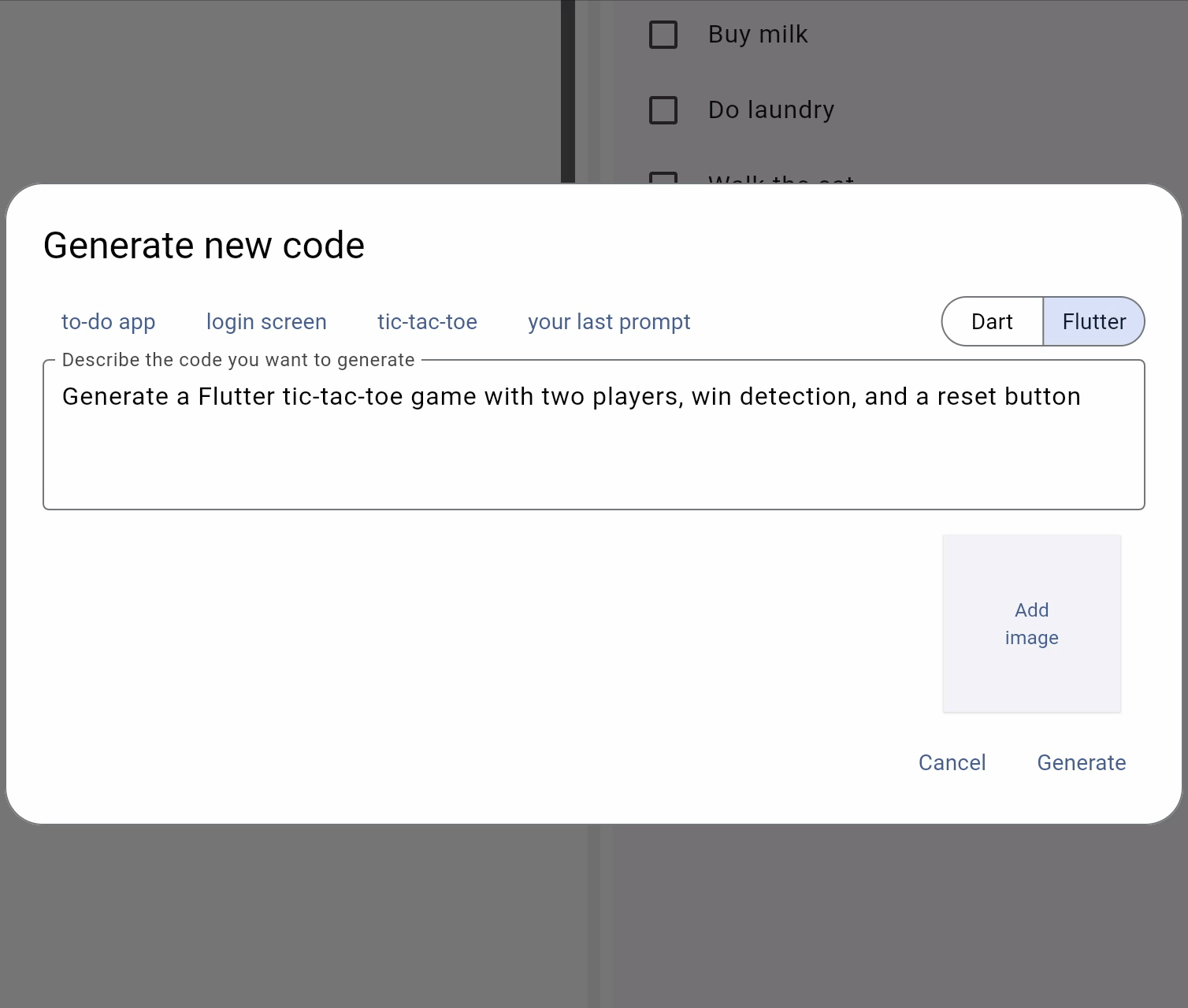The image size is (1188, 1008).
Task: Click Generate to create the code
Action: click(x=1081, y=762)
